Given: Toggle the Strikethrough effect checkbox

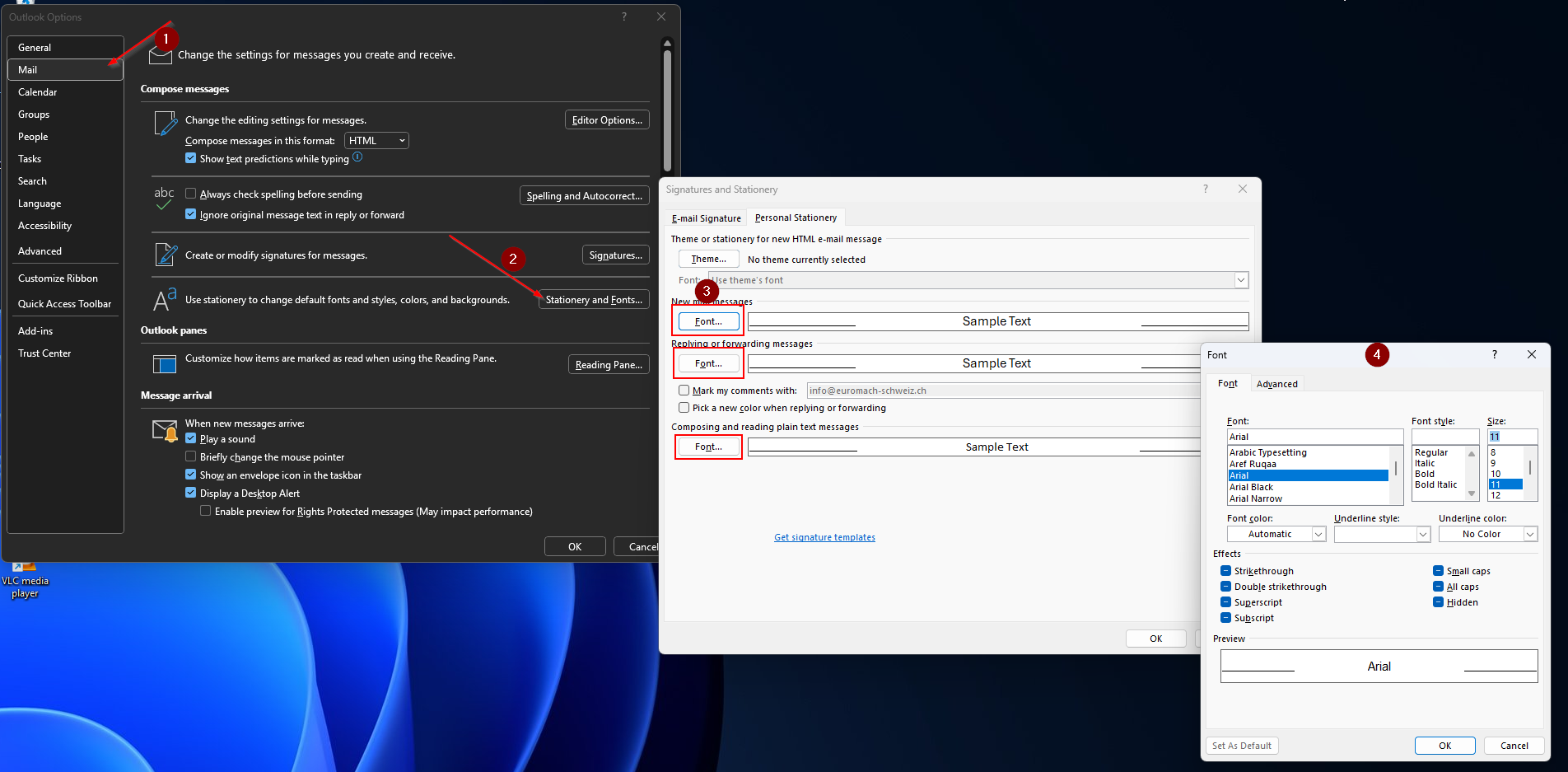Looking at the screenshot, I should click(x=1225, y=571).
